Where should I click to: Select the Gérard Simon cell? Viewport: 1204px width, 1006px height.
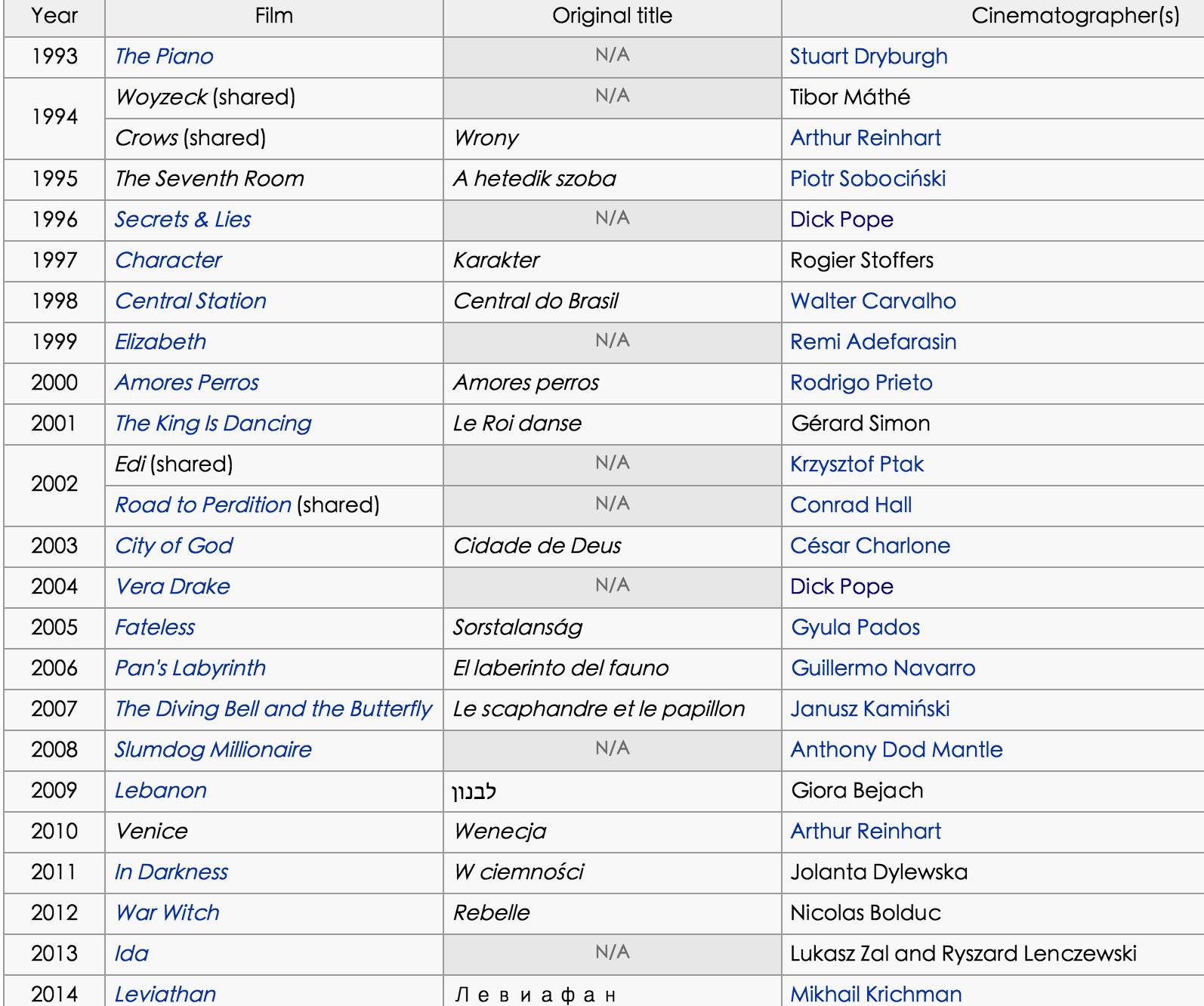(993, 424)
